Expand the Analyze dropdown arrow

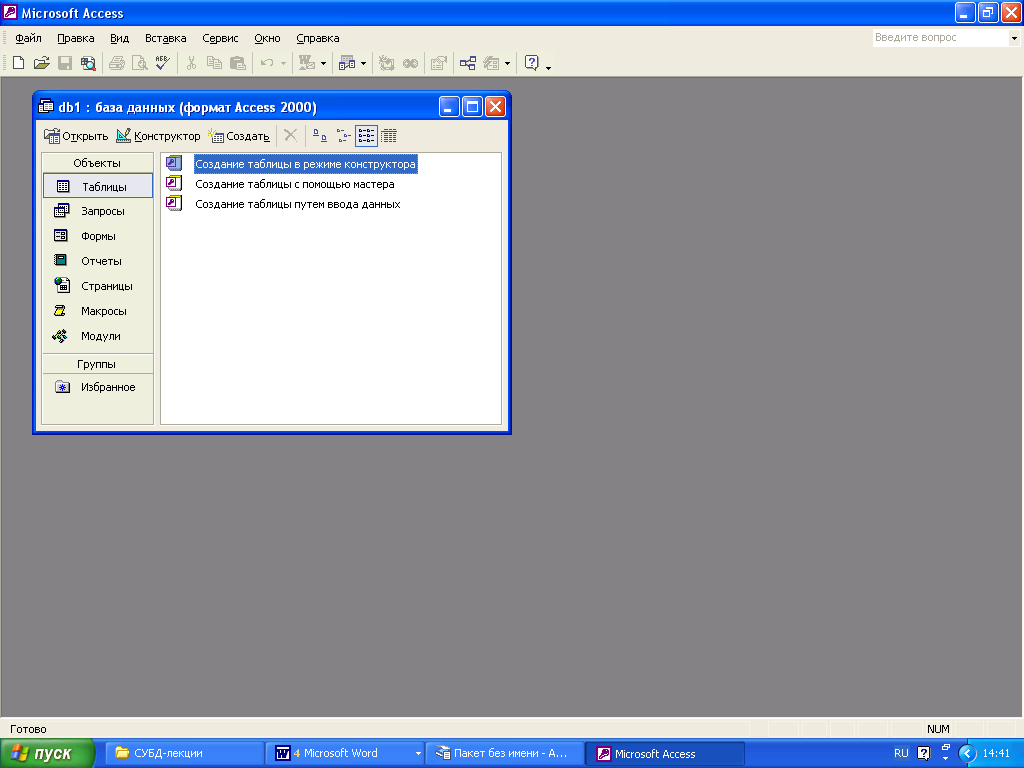click(364, 63)
